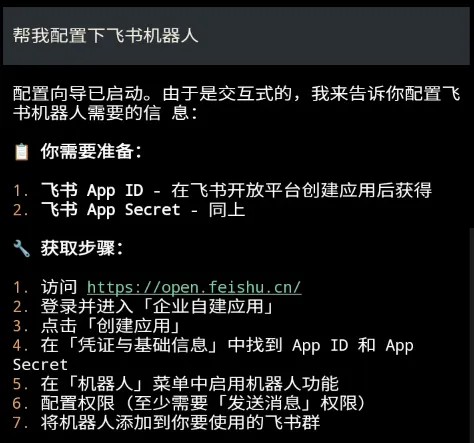
Task: Click step 6 配置权限 line
Action: [190, 403]
